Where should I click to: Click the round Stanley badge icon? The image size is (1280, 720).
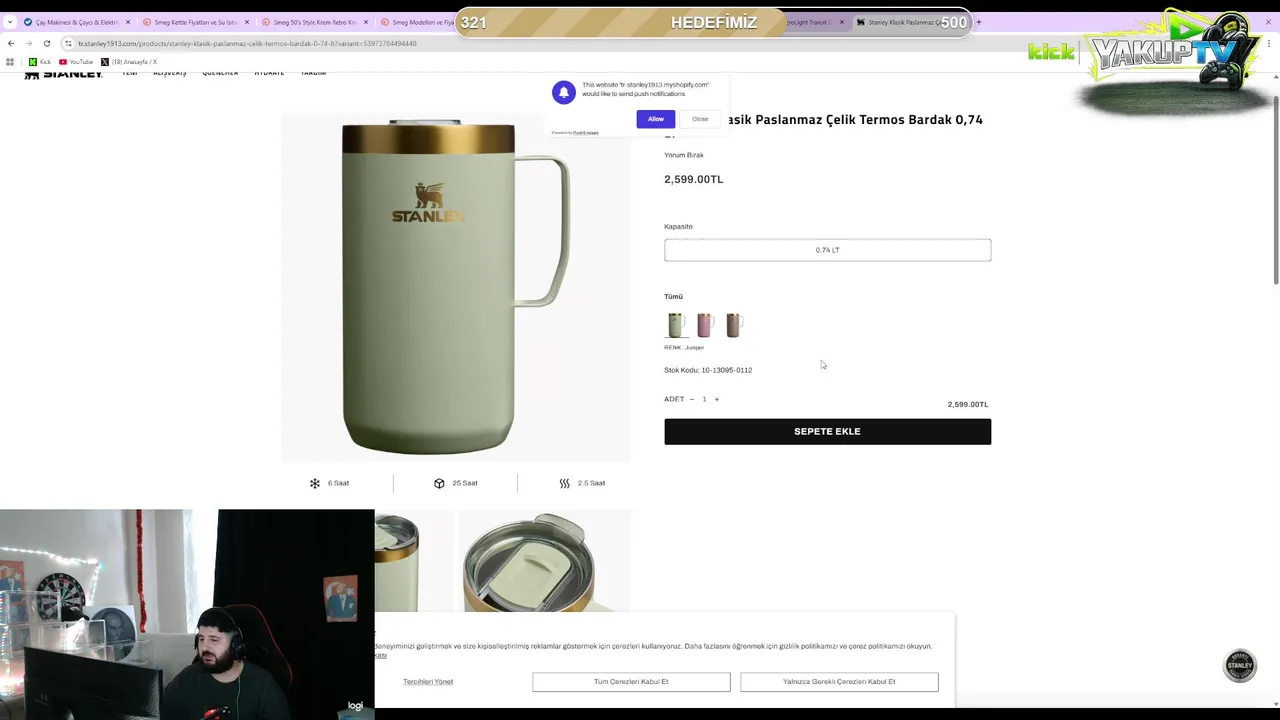pos(1240,665)
